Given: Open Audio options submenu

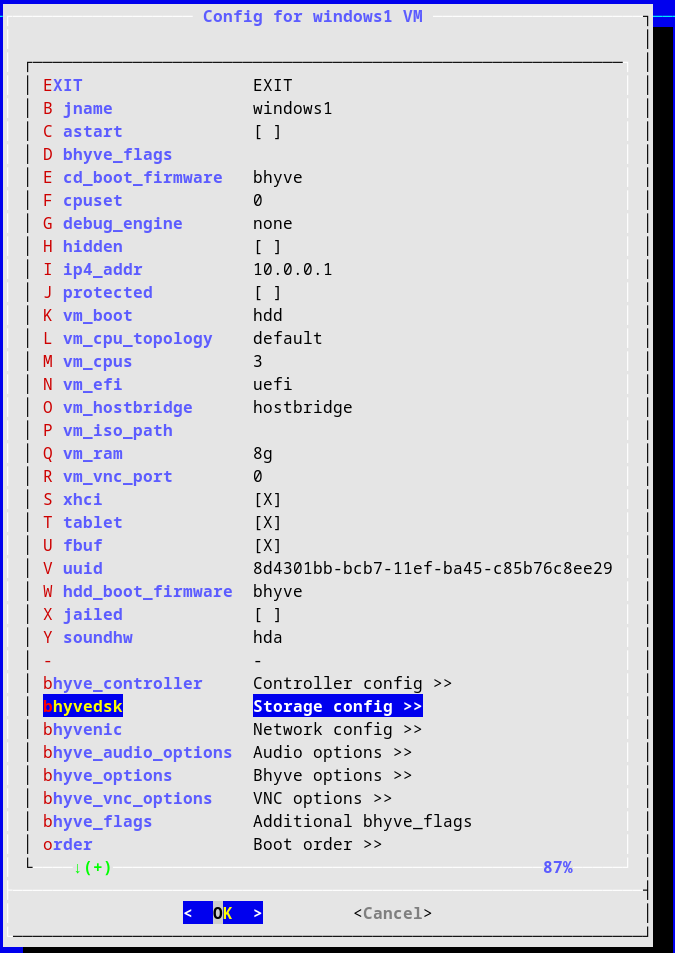Looking at the screenshot, I should [x=332, y=753].
